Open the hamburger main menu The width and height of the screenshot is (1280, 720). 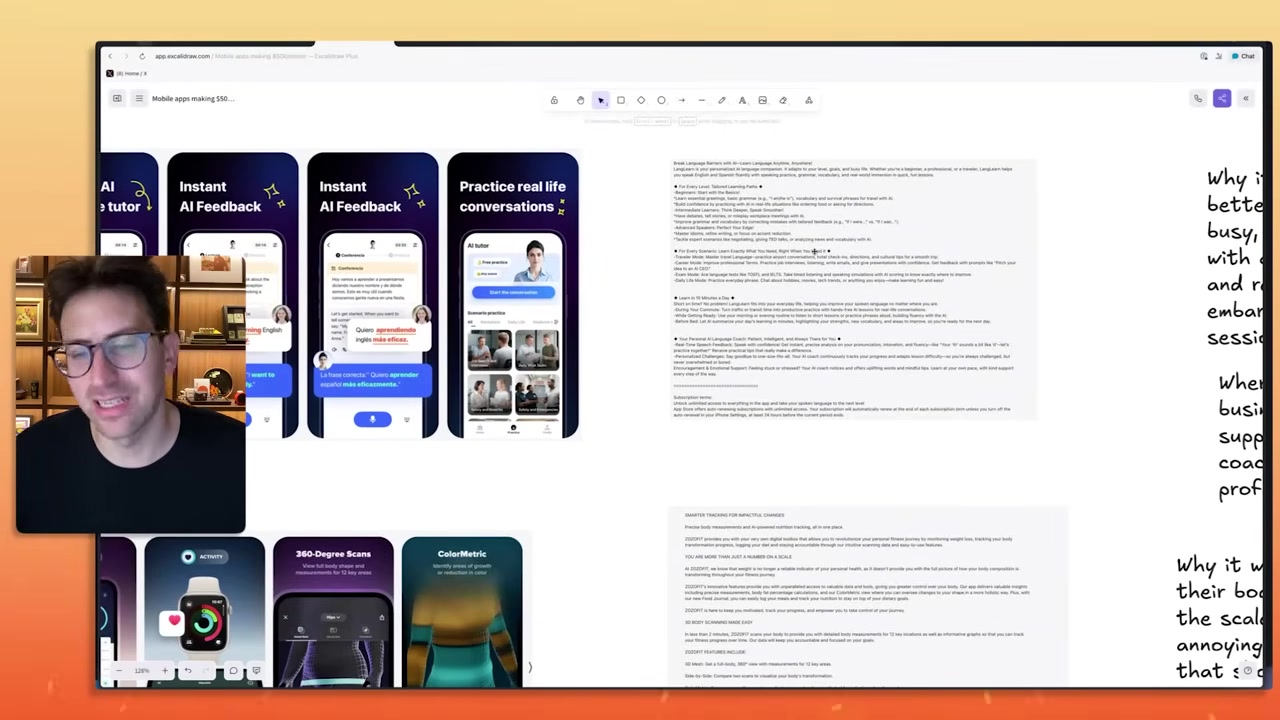pyautogui.click(x=139, y=98)
